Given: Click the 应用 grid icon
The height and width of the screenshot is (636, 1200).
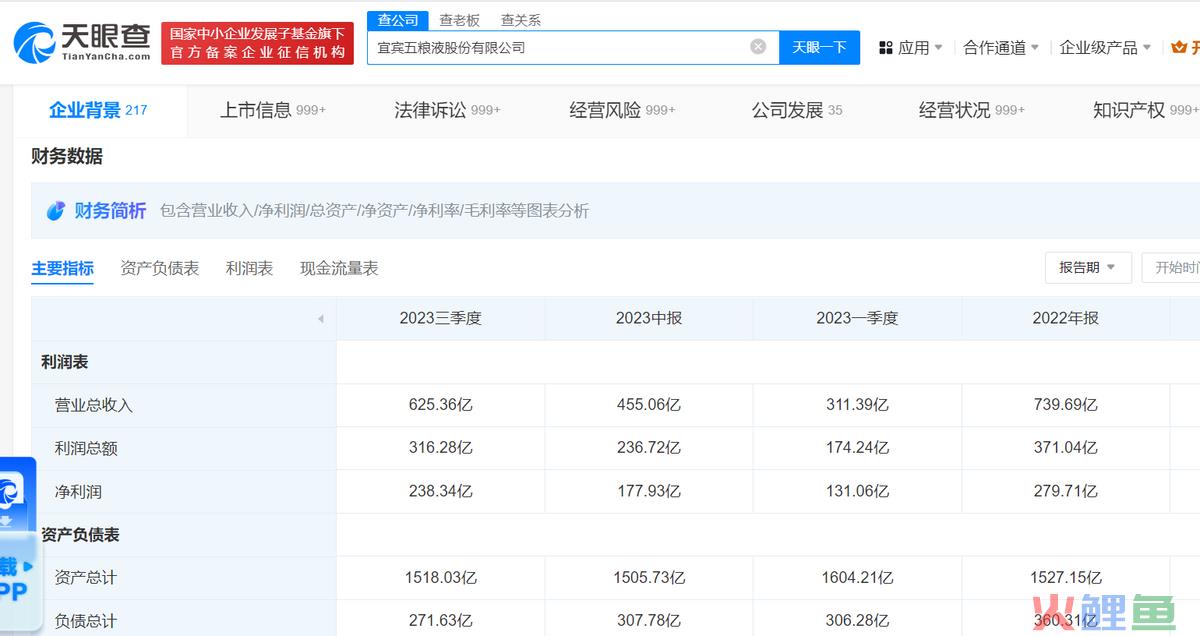Looking at the screenshot, I should (886, 48).
